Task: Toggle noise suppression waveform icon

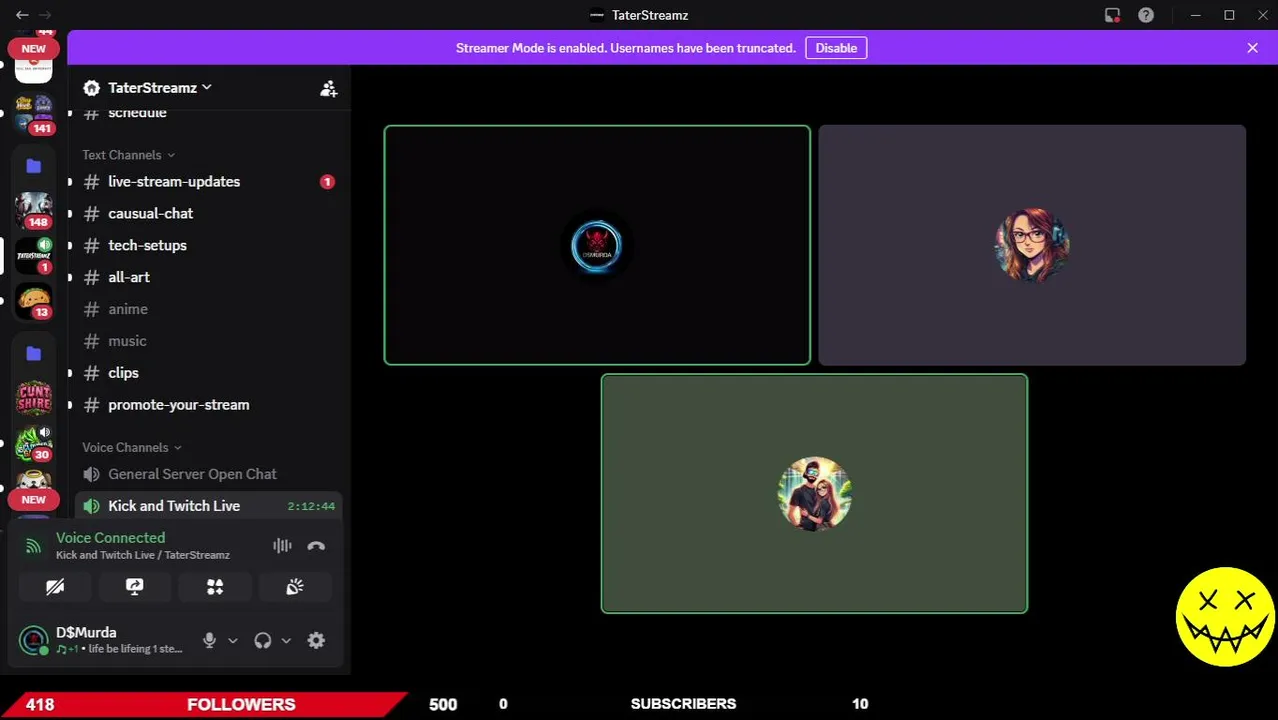Action: [282, 546]
